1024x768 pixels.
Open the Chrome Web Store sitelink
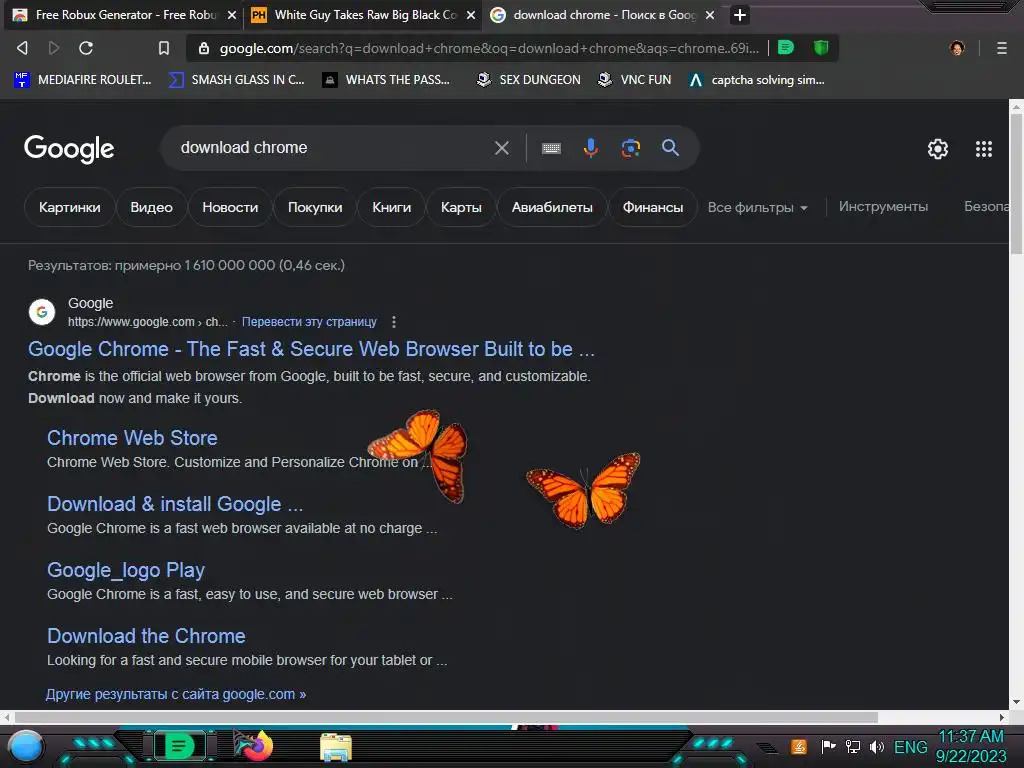tap(132, 438)
